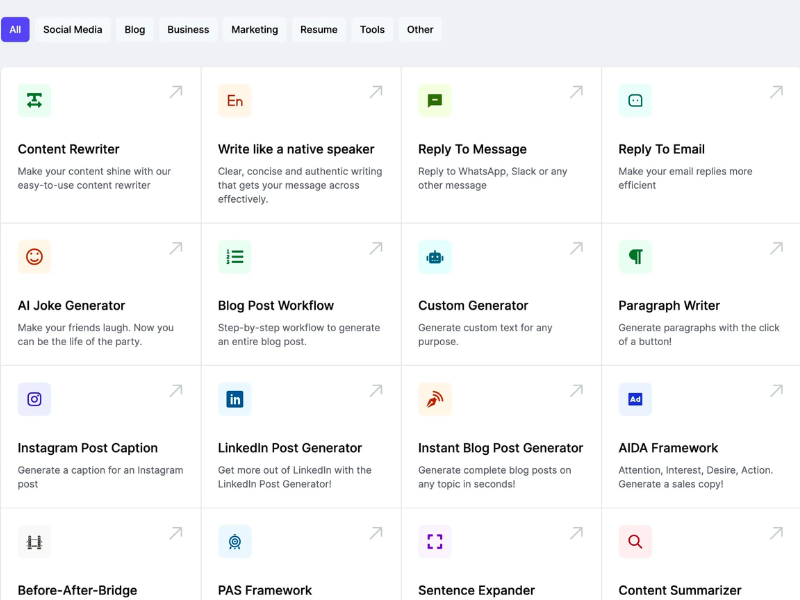
Task: Select the Resume category tab
Action: pos(318,29)
